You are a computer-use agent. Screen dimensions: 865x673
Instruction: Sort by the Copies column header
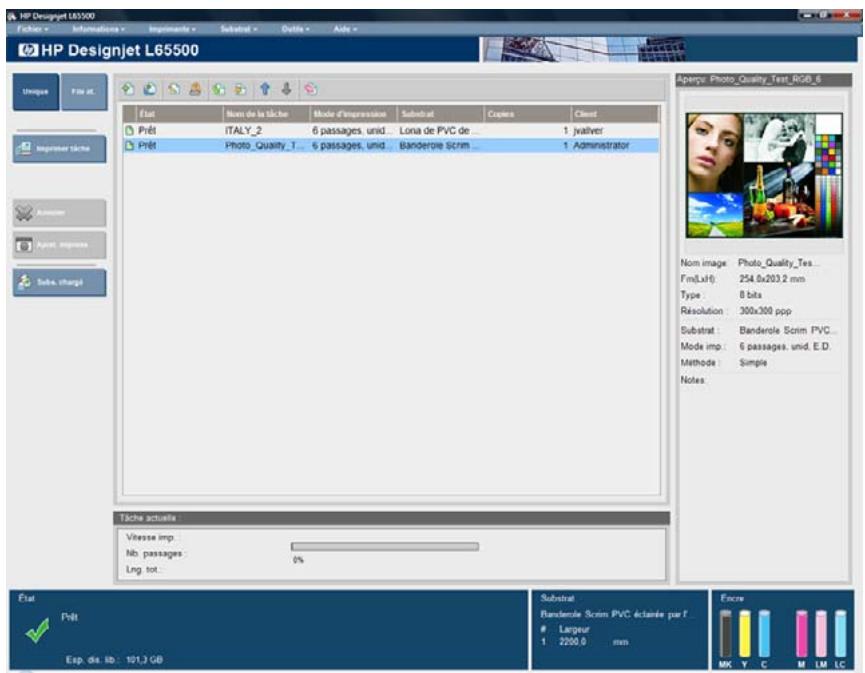528,114
